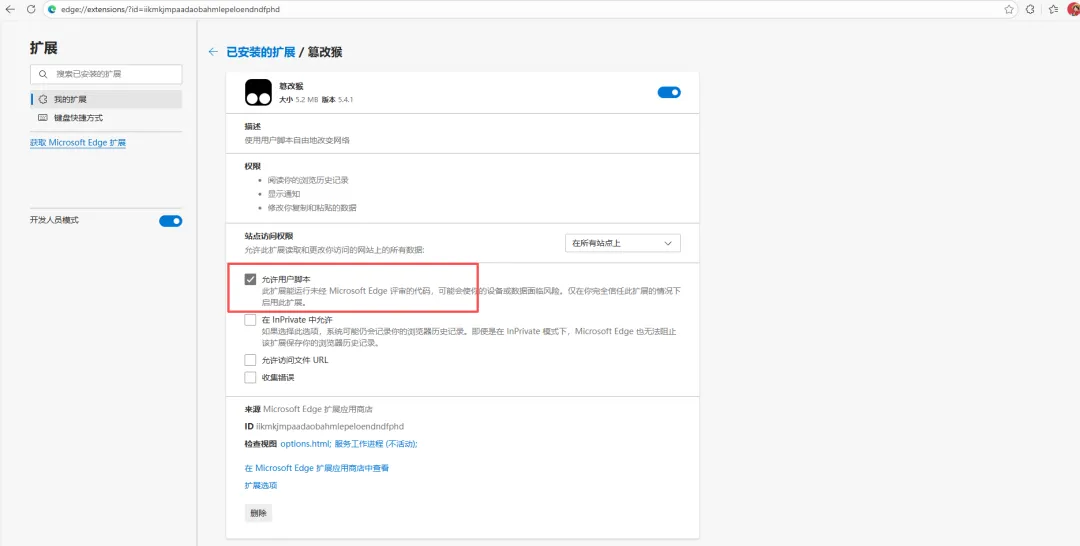Reload the page with the refresh icon
Viewport: 1080px width, 546px height.
click(x=31, y=10)
